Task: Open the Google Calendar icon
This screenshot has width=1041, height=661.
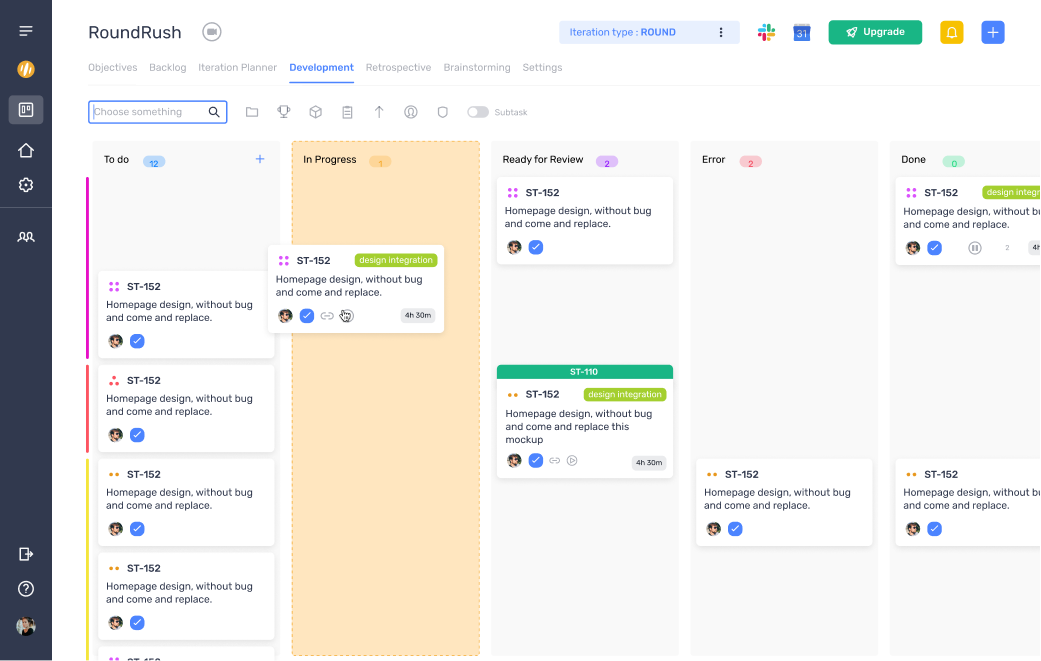Action: (801, 32)
